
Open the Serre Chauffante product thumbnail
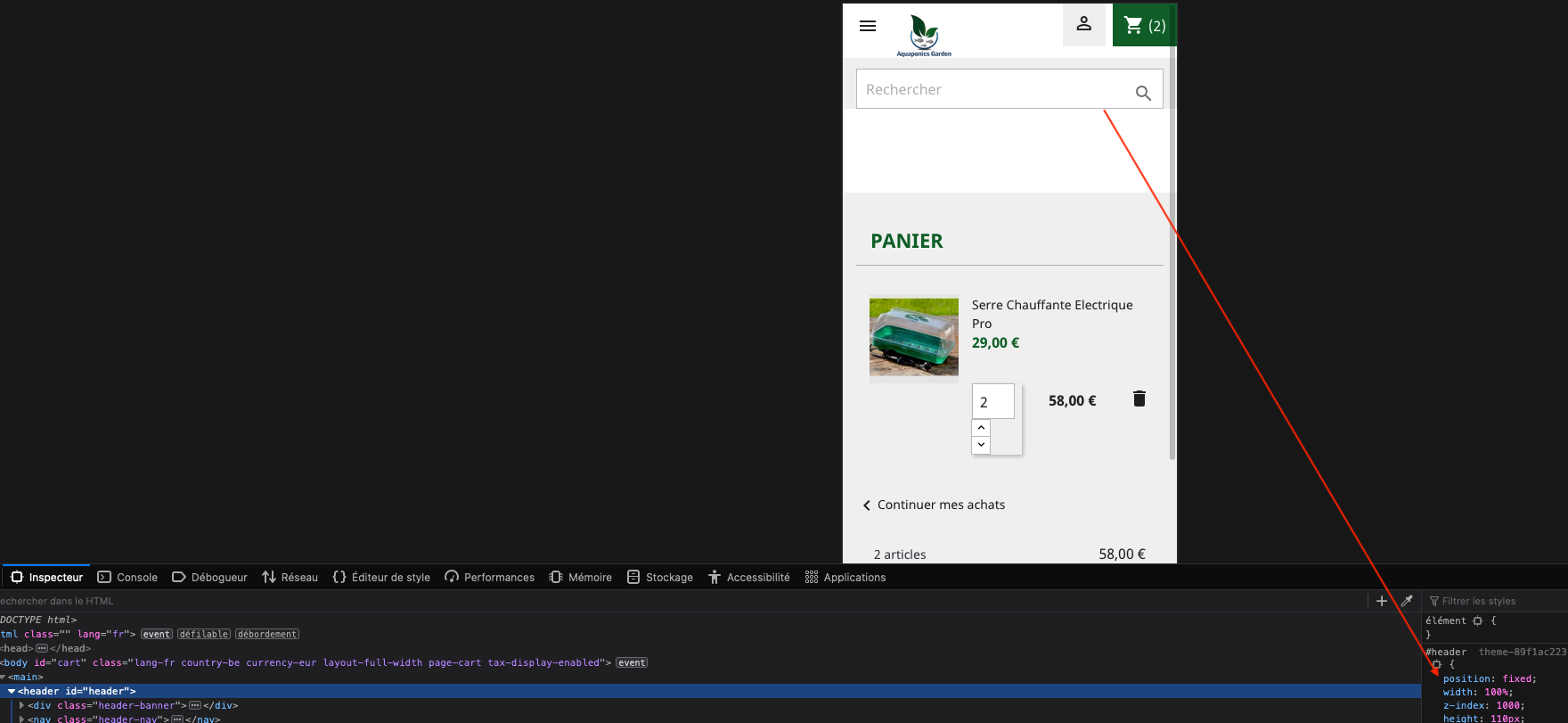[914, 337]
